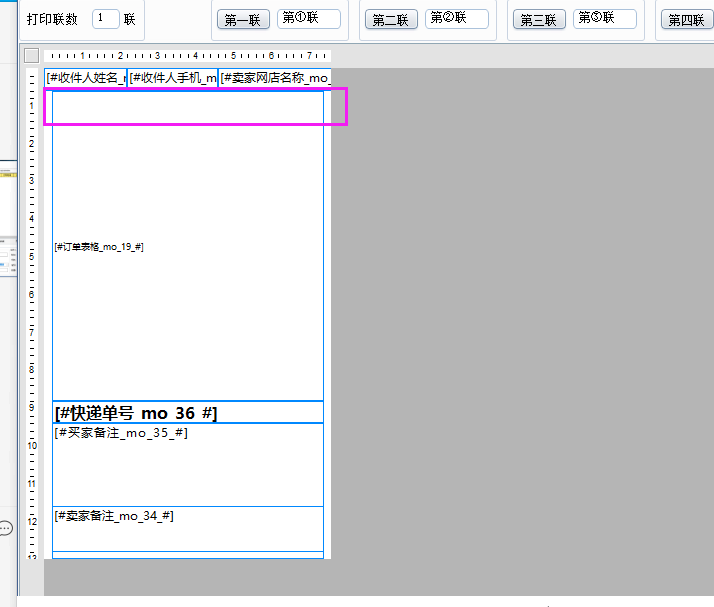Viewport: 714px width, 607px height.
Task: Select the 收件人手机 template field
Action: point(173,78)
